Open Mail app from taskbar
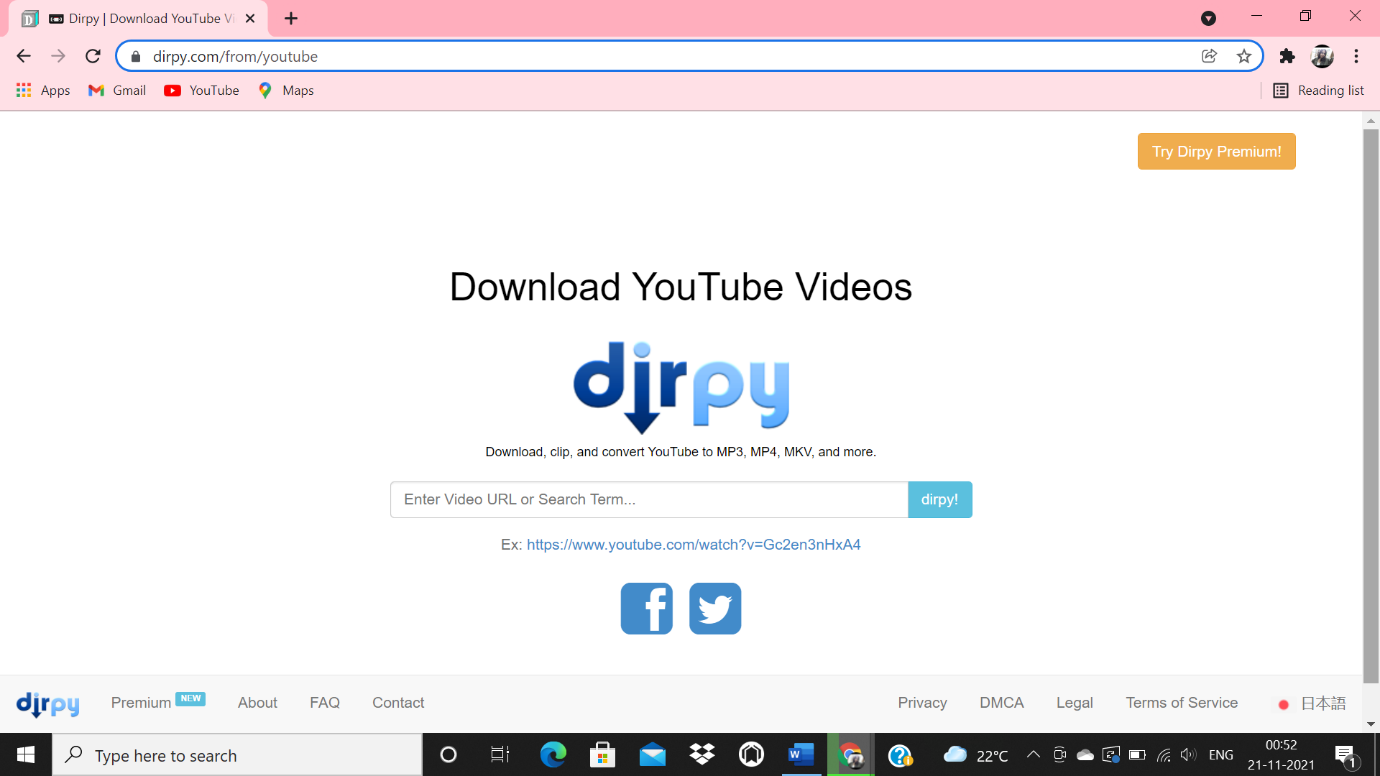 652,755
